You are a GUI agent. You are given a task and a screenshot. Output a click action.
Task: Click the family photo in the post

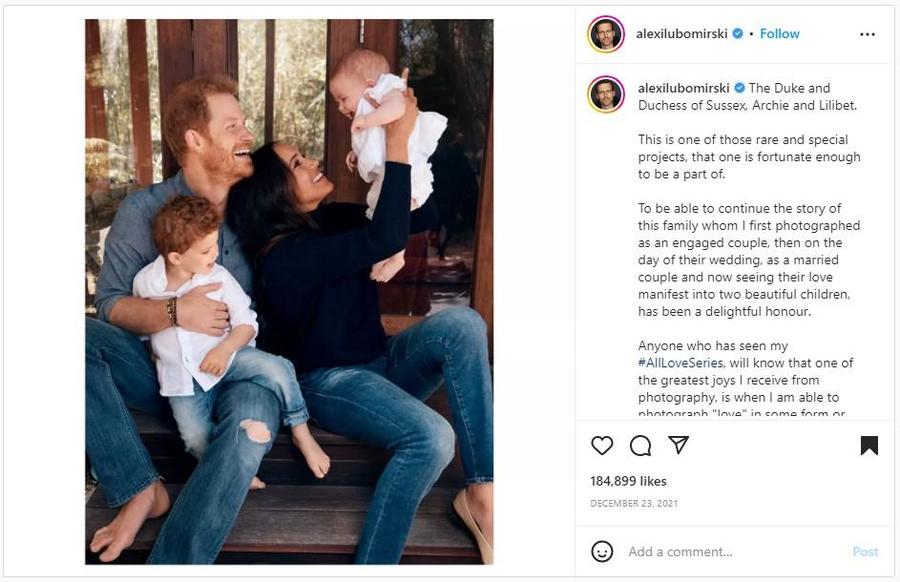coord(289,291)
